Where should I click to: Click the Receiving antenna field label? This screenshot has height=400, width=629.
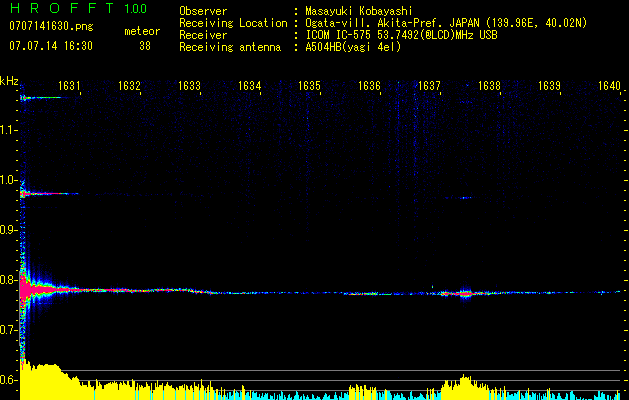230,47
